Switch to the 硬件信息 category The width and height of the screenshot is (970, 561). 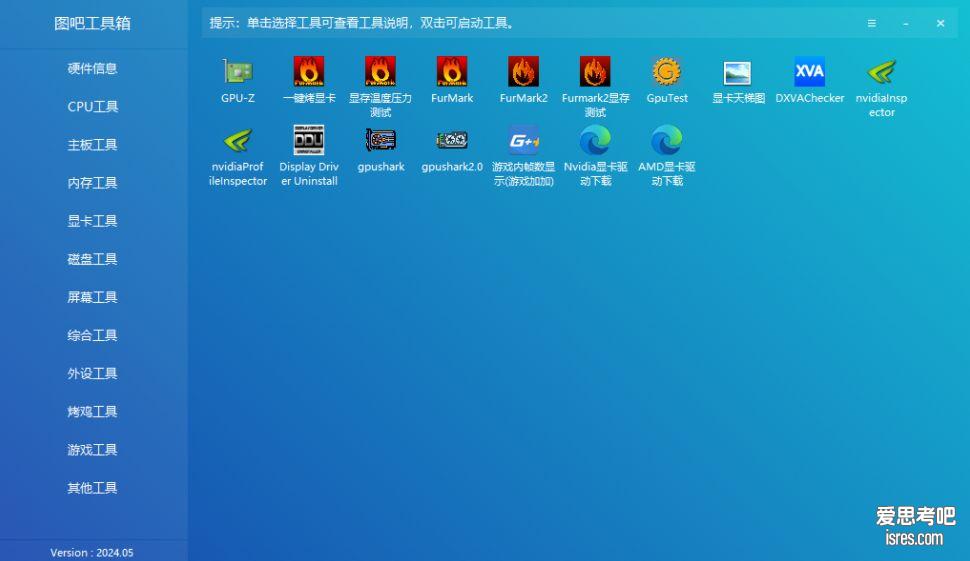coord(92,69)
